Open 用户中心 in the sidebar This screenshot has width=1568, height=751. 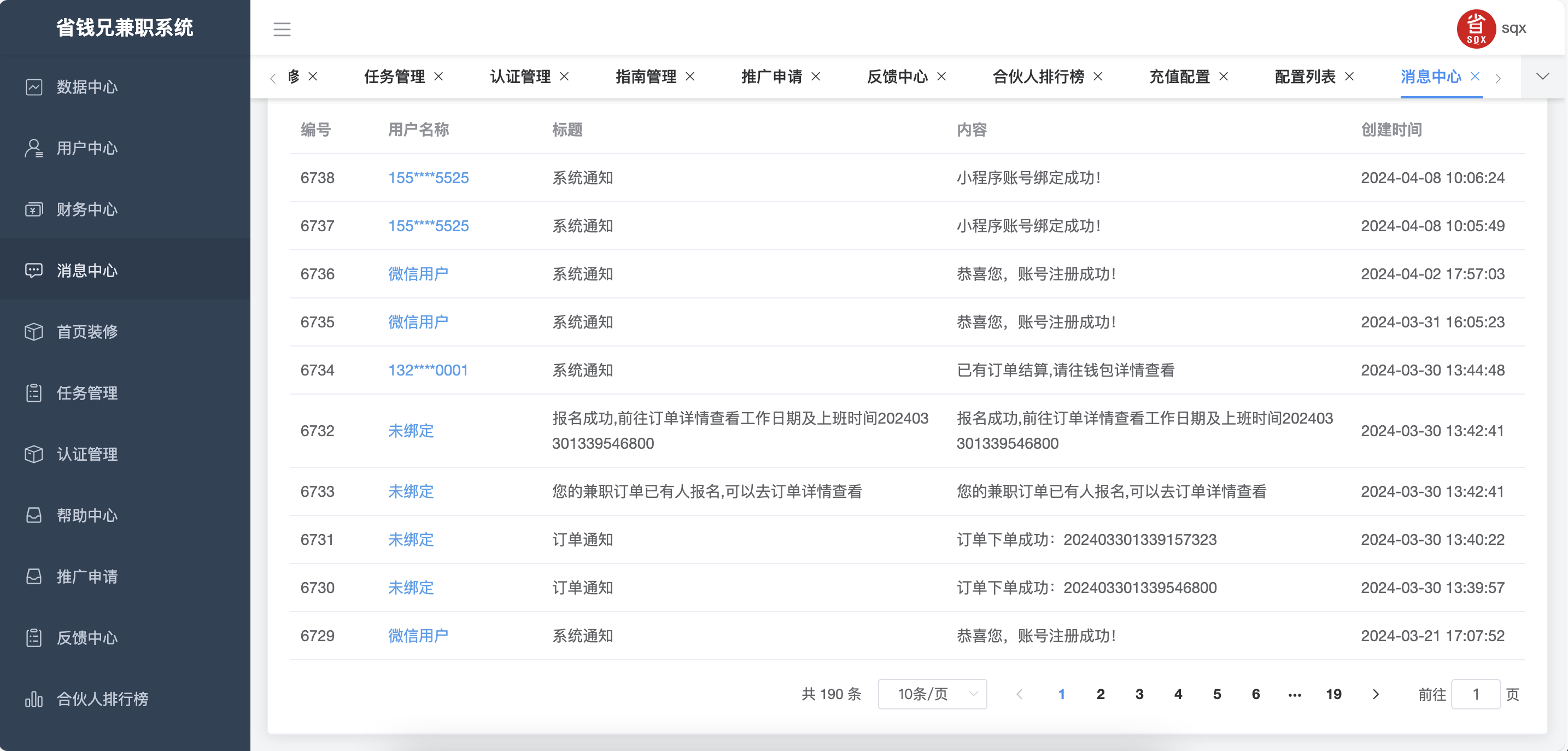click(86, 148)
